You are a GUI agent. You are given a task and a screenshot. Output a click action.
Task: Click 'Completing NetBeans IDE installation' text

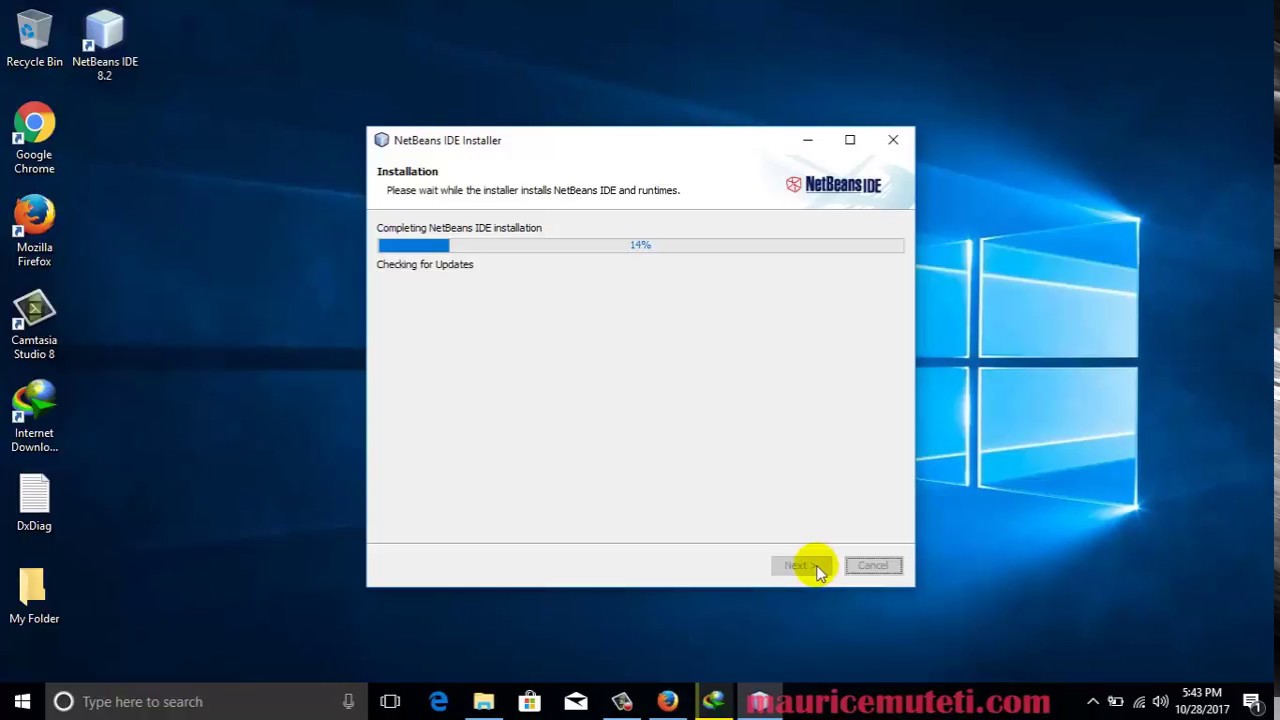(x=459, y=228)
